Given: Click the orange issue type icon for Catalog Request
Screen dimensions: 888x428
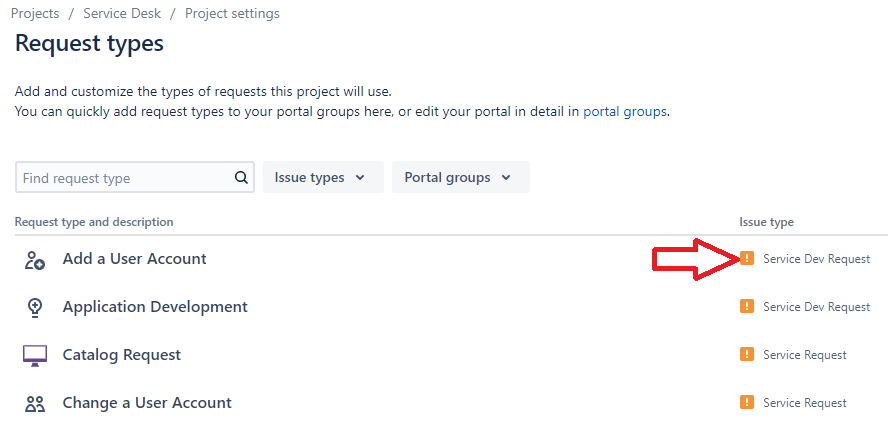Looking at the screenshot, I should (747, 354).
